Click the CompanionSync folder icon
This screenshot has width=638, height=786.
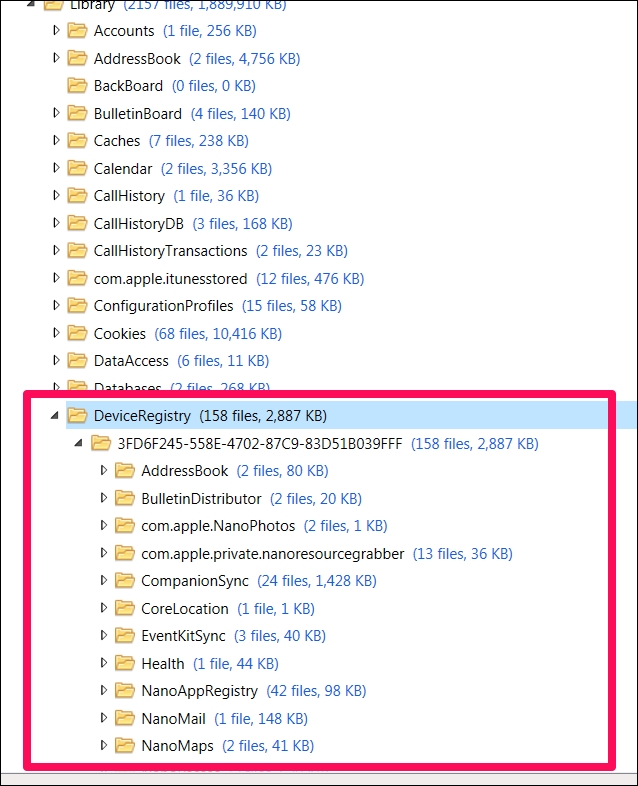click(125, 580)
